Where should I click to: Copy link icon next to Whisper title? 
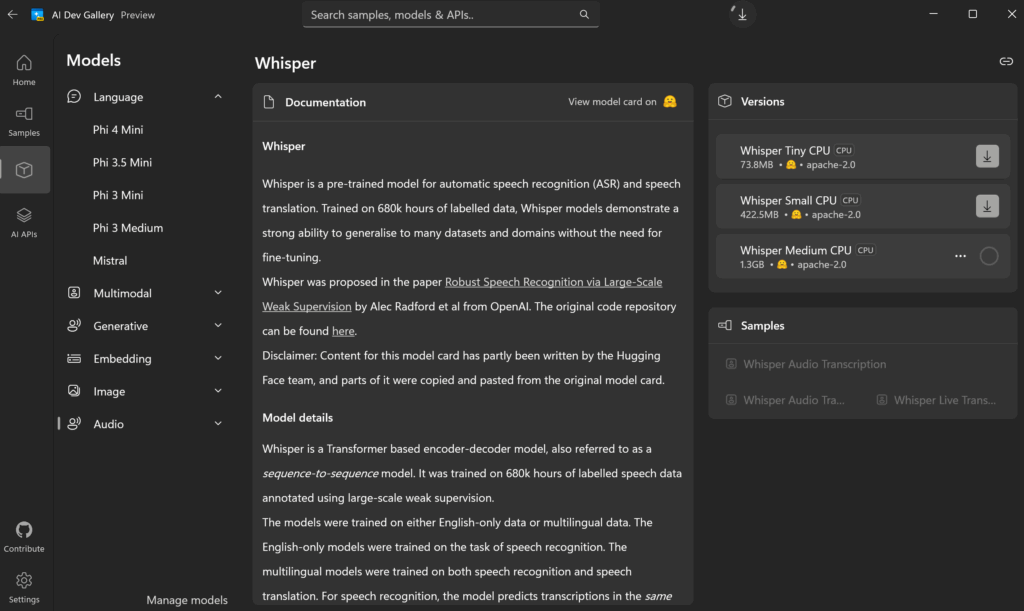click(1006, 62)
